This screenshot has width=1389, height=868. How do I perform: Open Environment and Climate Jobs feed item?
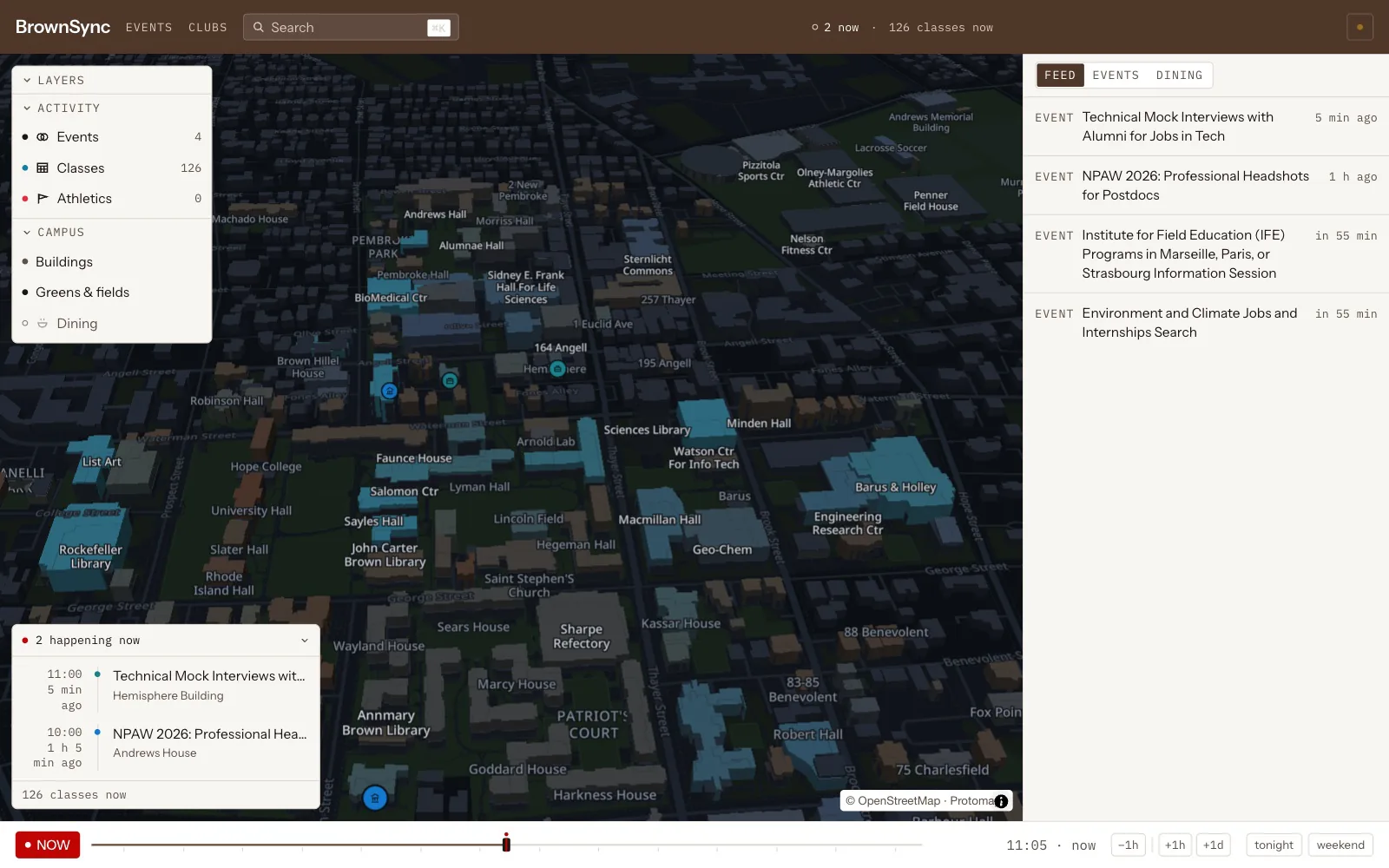pyautogui.click(x=1206, y=323)
